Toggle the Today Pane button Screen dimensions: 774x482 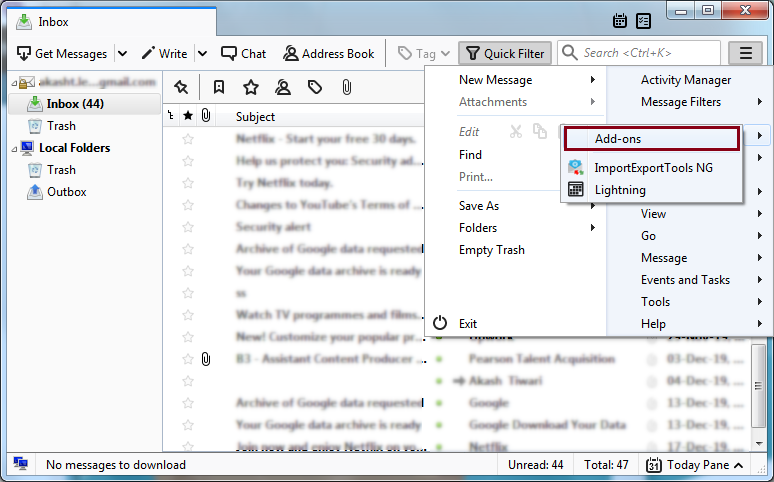(x=695, y=465)
